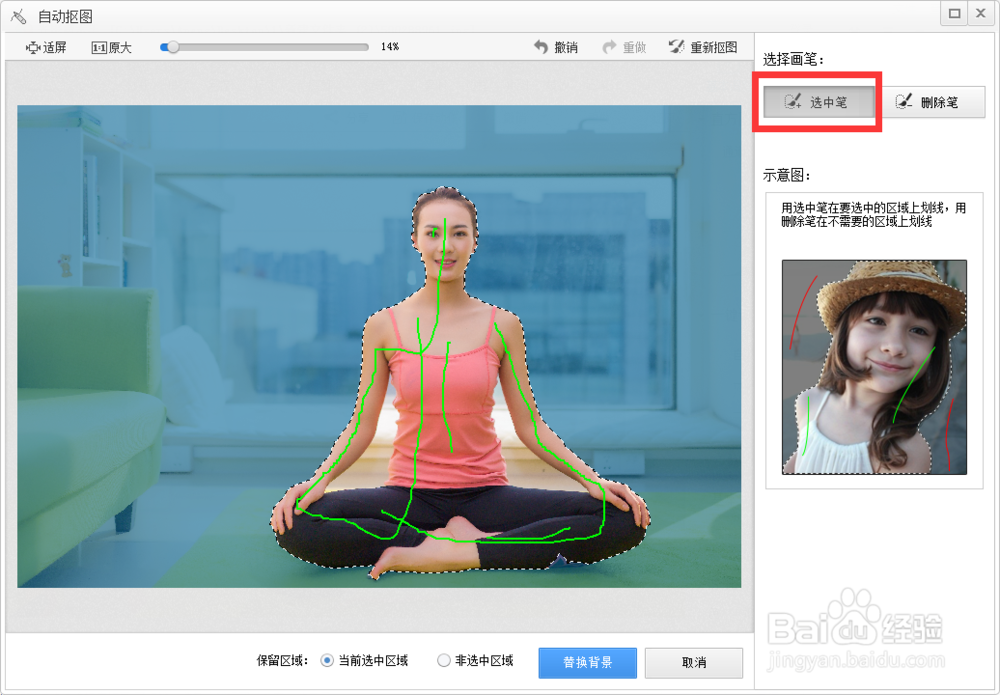
Task: Click the 适屏 fit-to-screen button
Action: point(46,47)
